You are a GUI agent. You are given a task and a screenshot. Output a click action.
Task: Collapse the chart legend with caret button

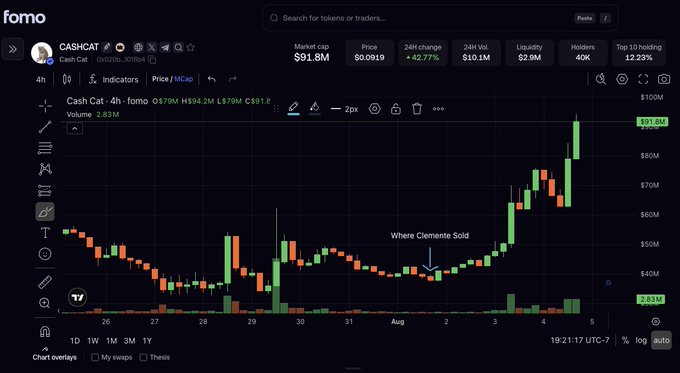tap(75, 128)
